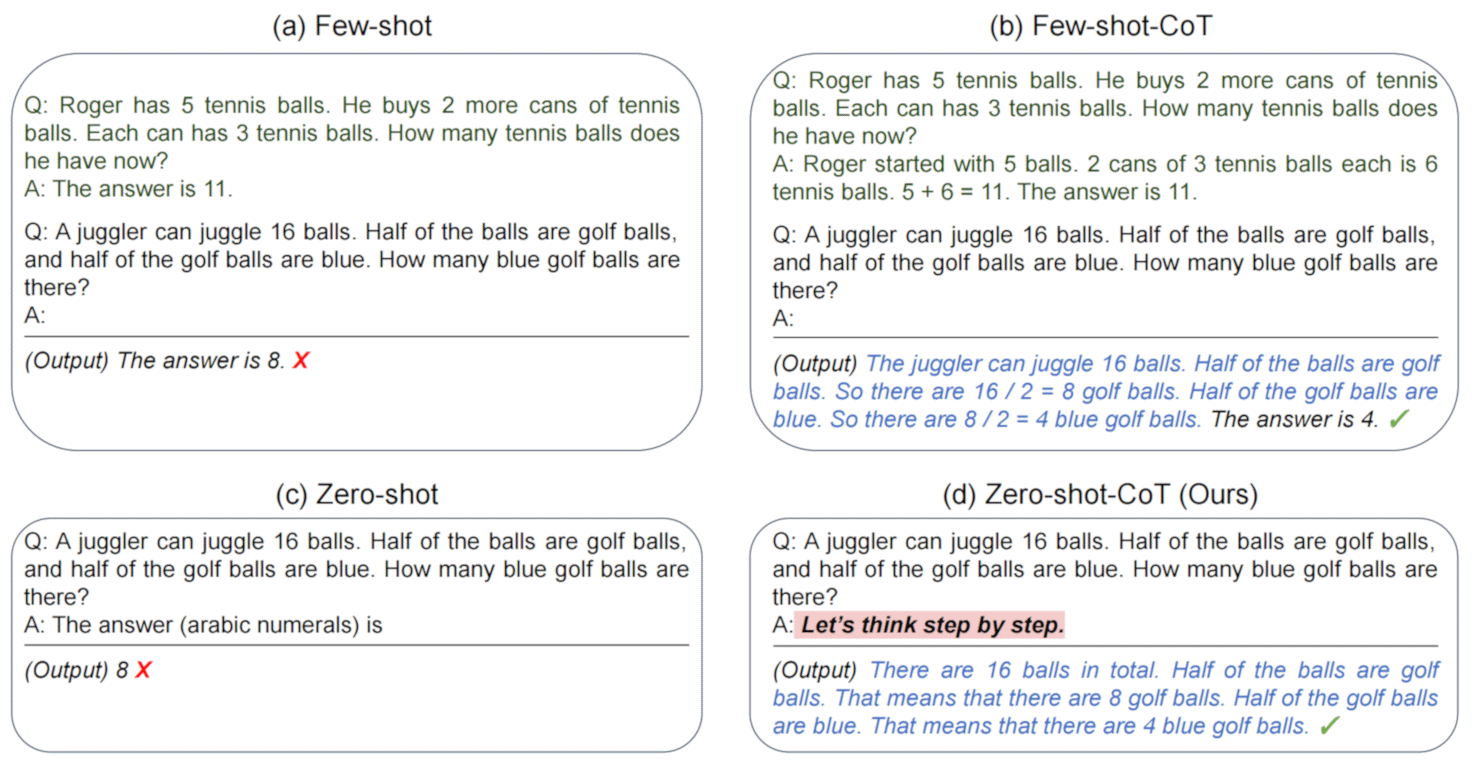Click the highlighted "Let's think step by step." phrase
Image resolution: width=1480 pixels, height=760 pixels.
tap(930, 626)
